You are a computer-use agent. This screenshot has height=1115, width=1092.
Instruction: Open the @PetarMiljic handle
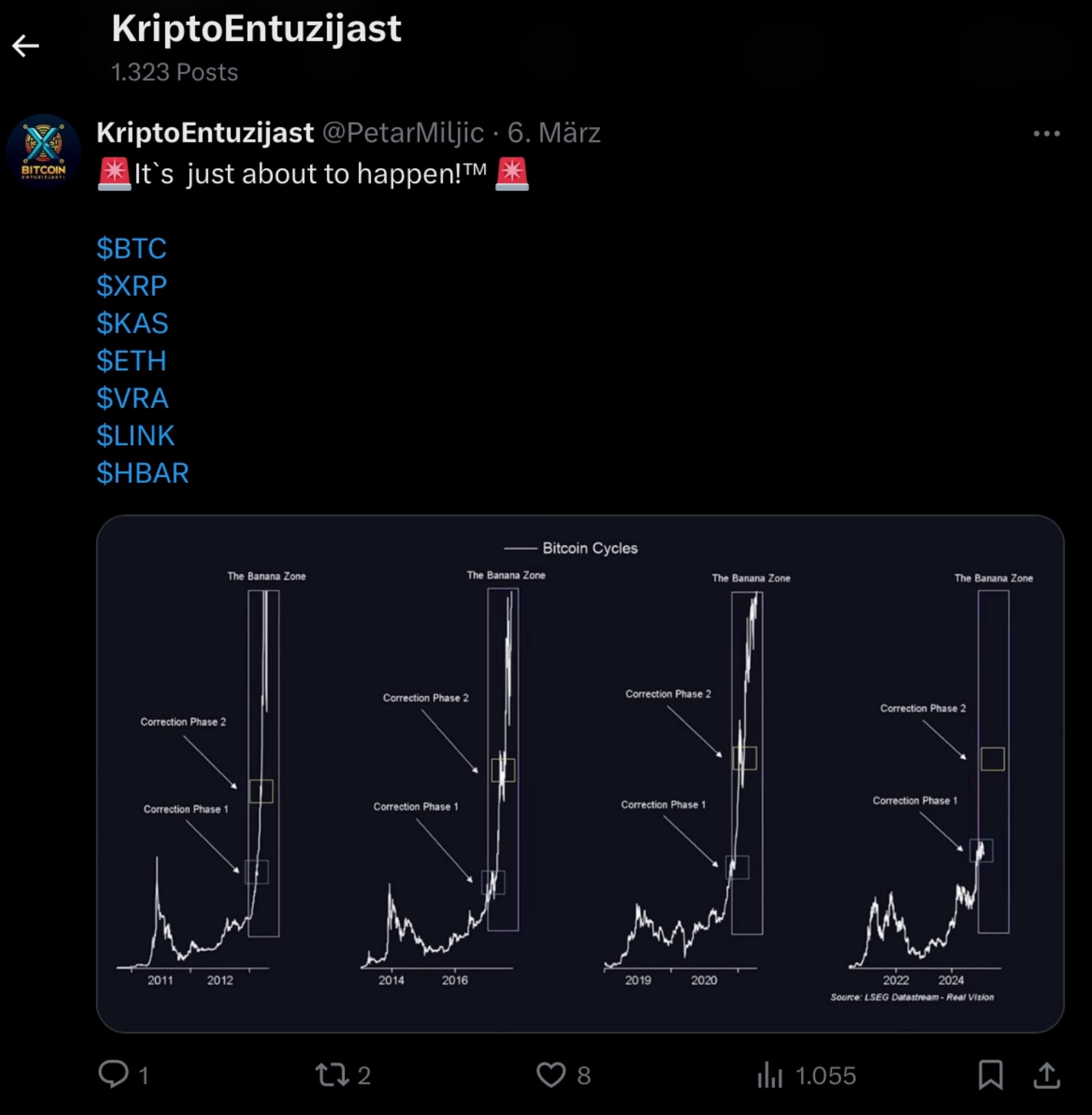tap(403, 132)
